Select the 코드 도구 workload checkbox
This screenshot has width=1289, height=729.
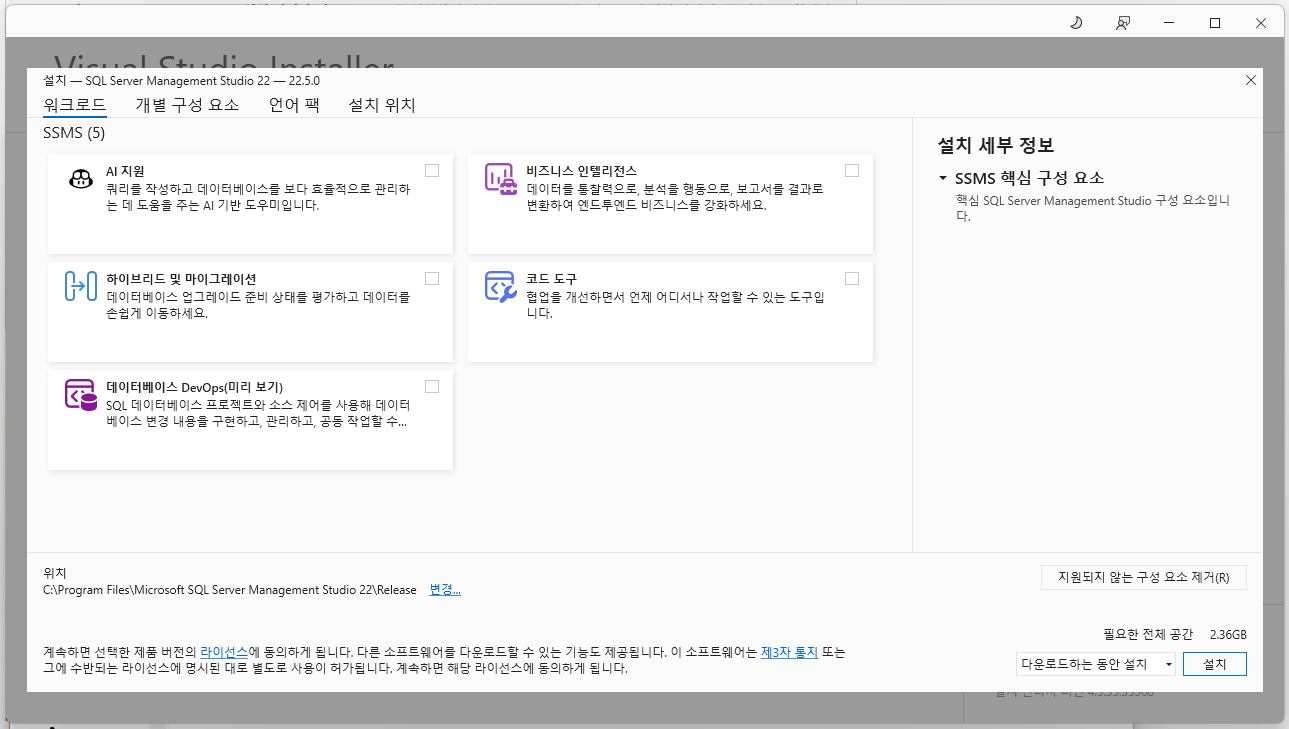(x=852, y=278)
